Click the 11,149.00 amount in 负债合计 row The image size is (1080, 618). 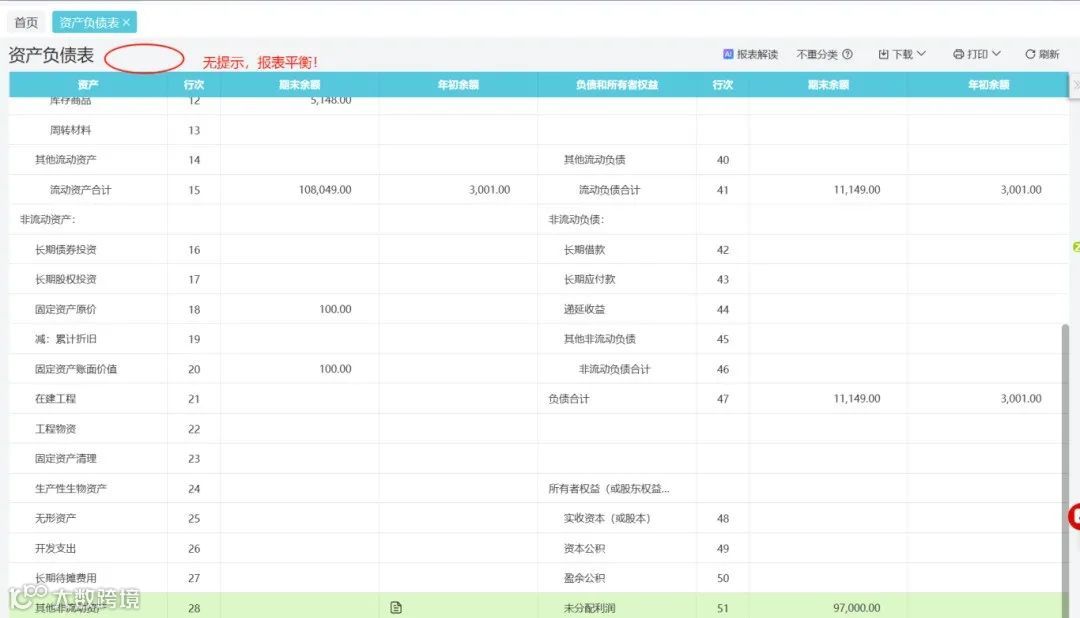tap(857, 398)
